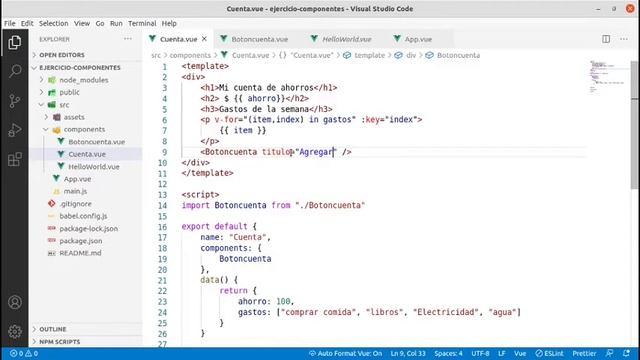Open the Help menu

(x=169, y=23)
